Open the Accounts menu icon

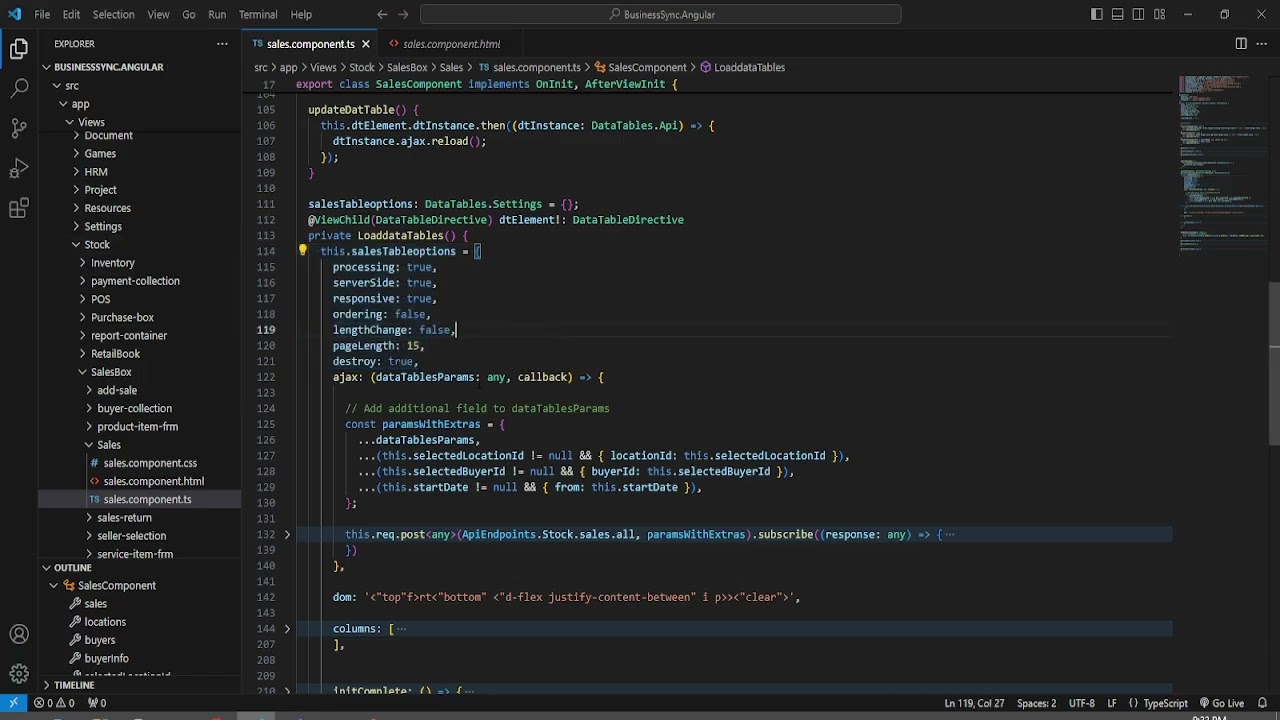click(x=19, y=634)
